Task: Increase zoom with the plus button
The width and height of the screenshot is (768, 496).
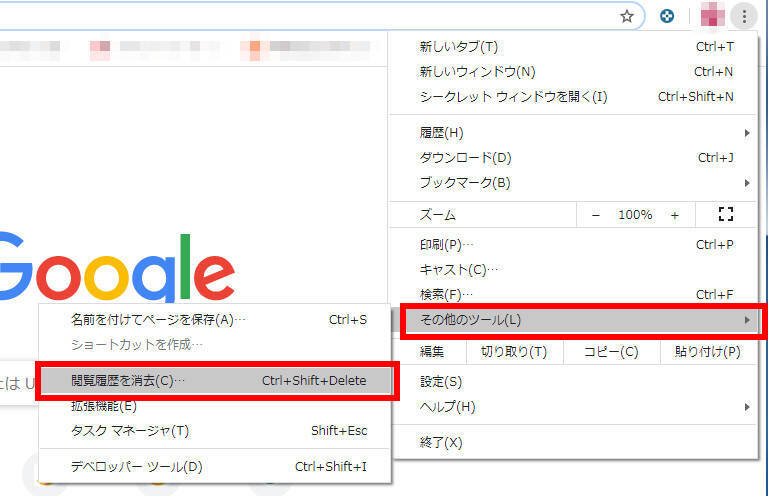Action: click(674, 214)
